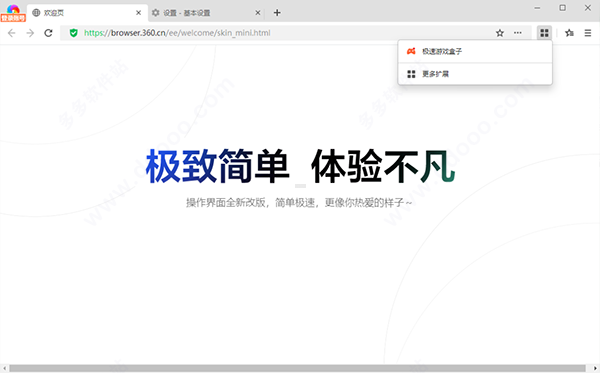The height and width of the screenshot is (373, 600).
Task: Click the address bar URL field
Action: [x=281, y=33]
